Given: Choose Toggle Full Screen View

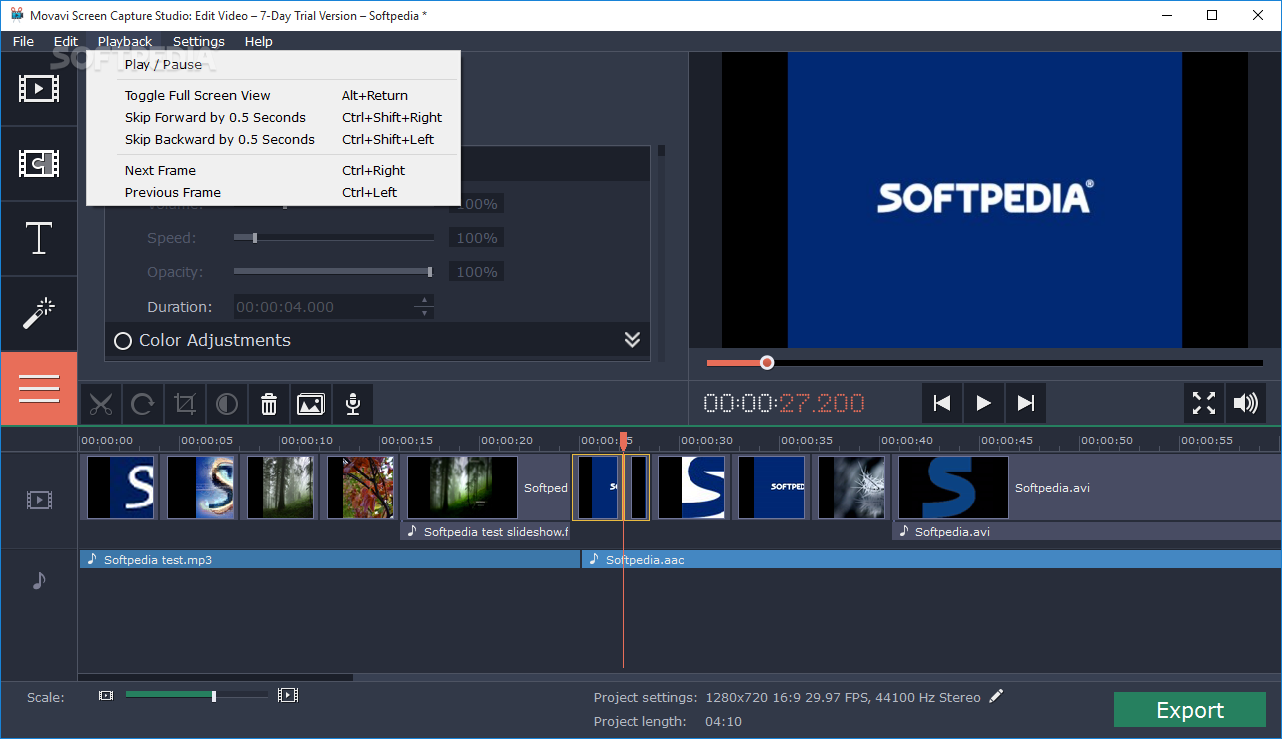Looking at the screenshot, I should coord(273,95).
